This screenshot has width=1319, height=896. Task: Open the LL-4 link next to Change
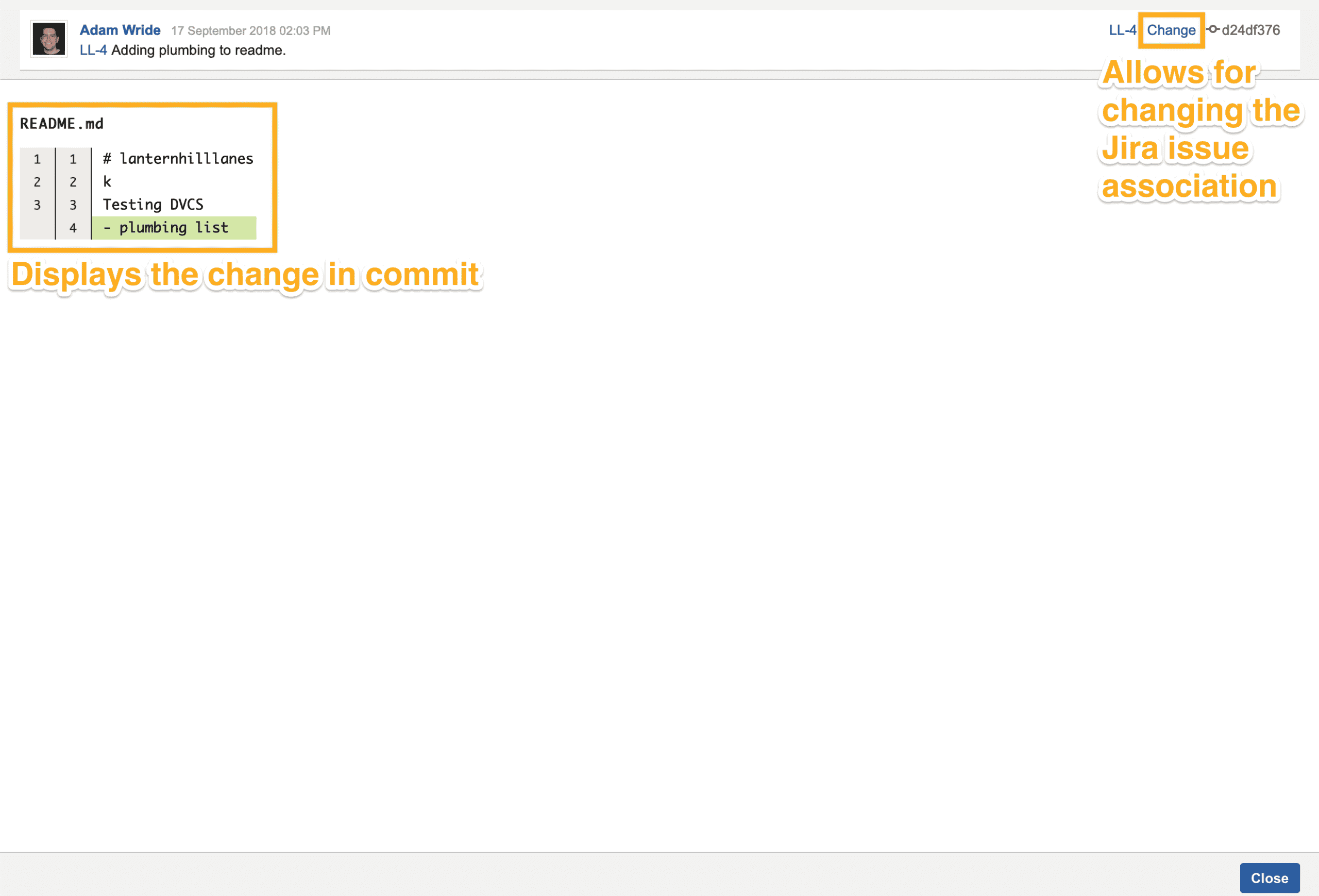(x=1122, y=30)
